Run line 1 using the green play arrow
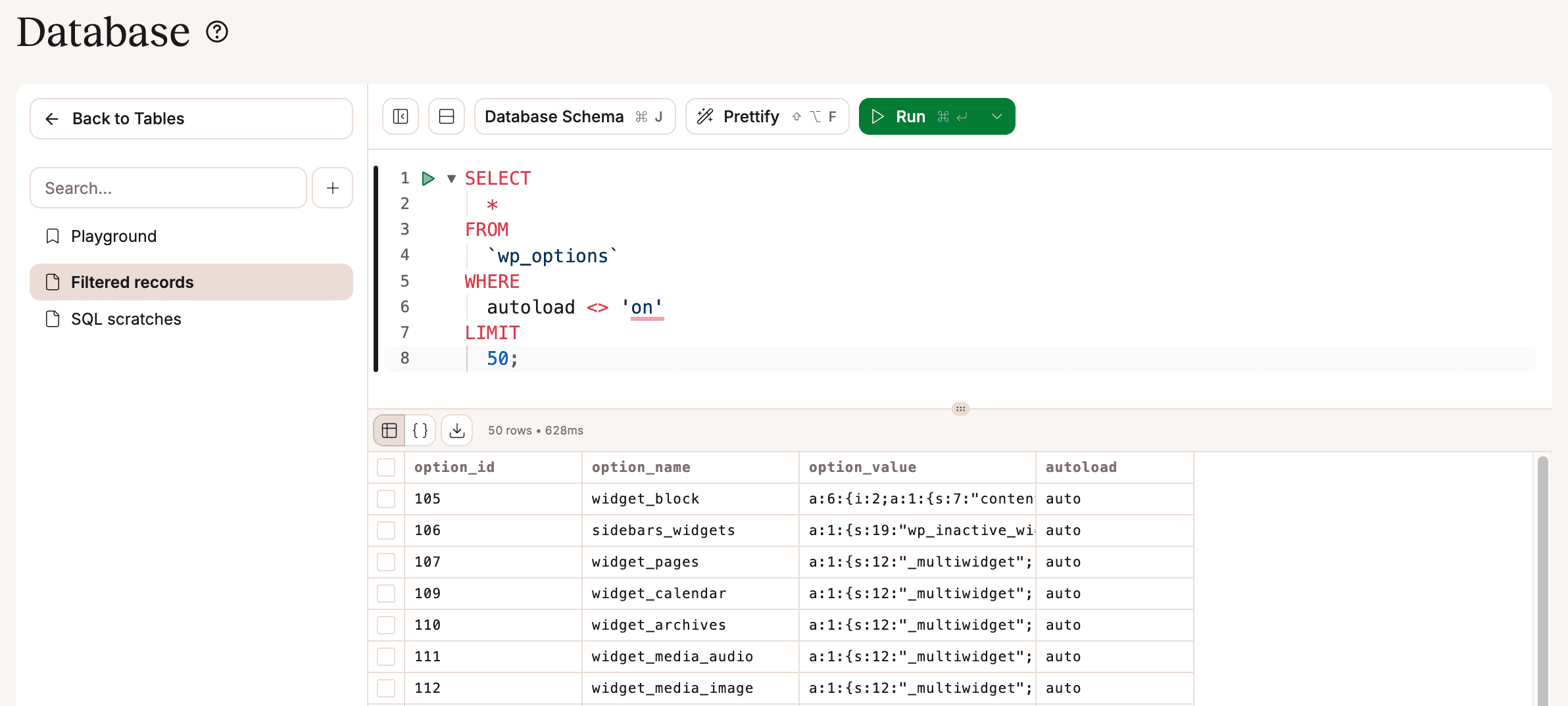This screenshot has height=706, width=1568. coord(428,178)
